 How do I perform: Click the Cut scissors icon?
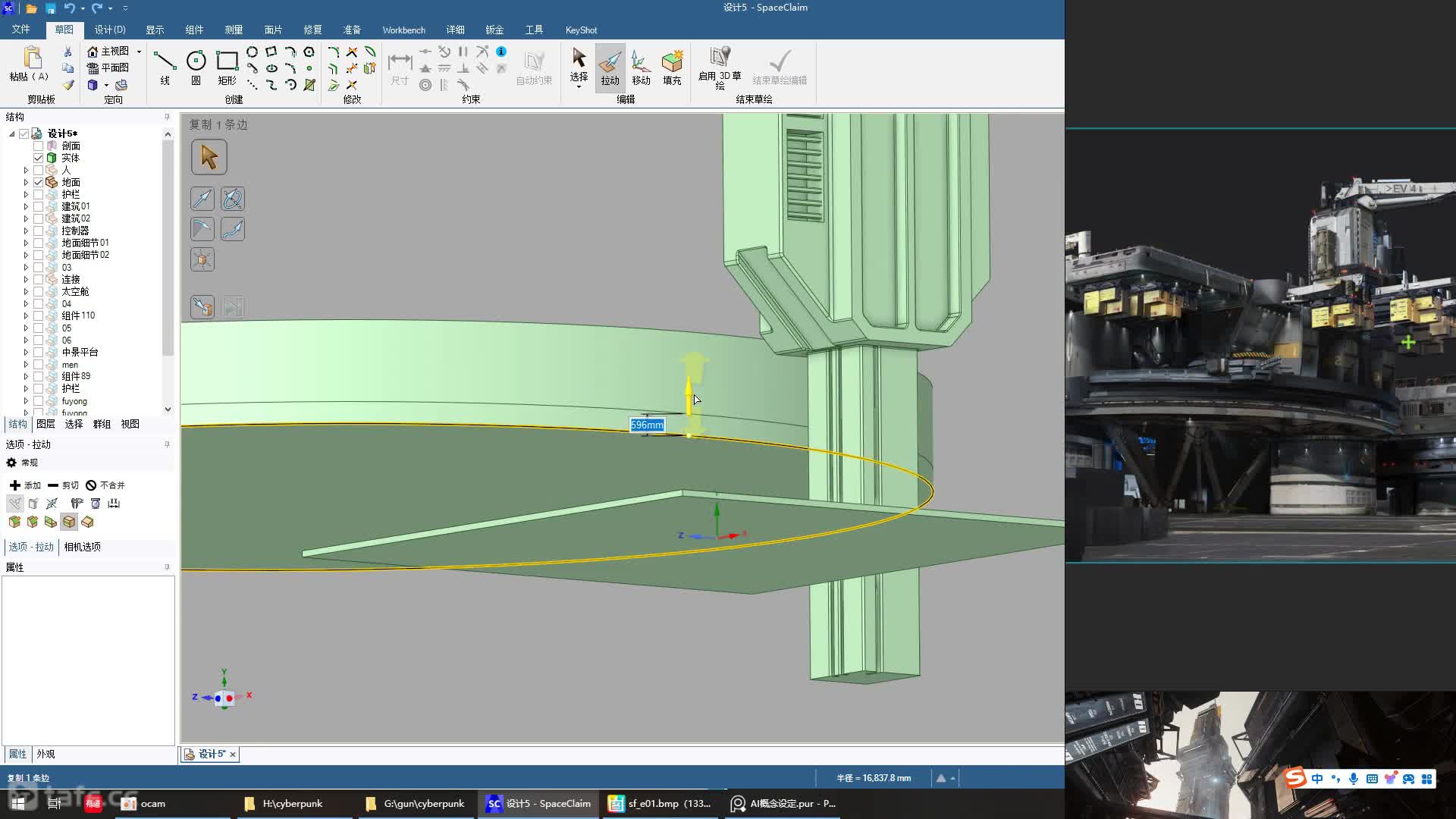(x=67, y=52)
